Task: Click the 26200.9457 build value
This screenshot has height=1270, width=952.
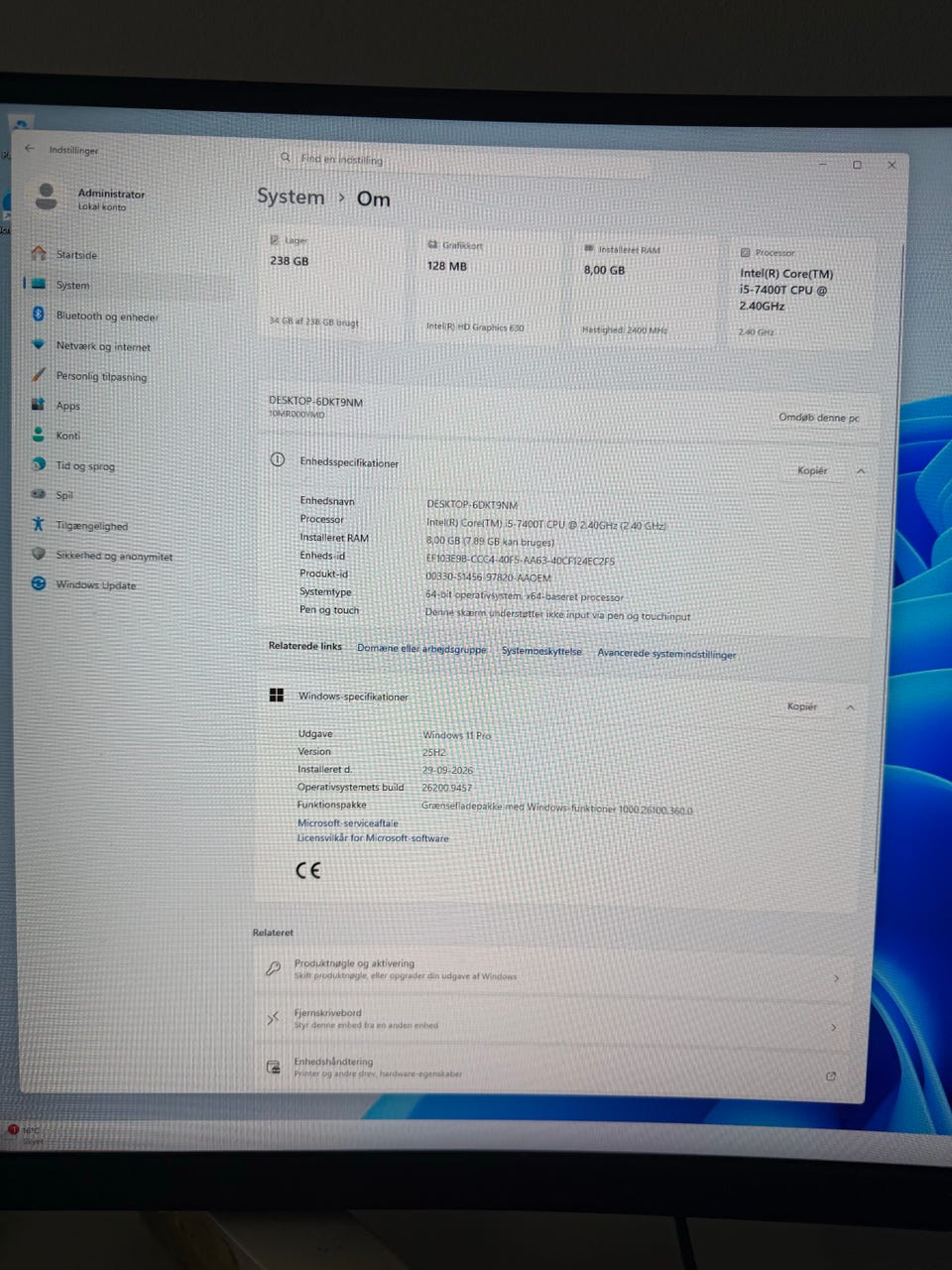Action: 447,788
